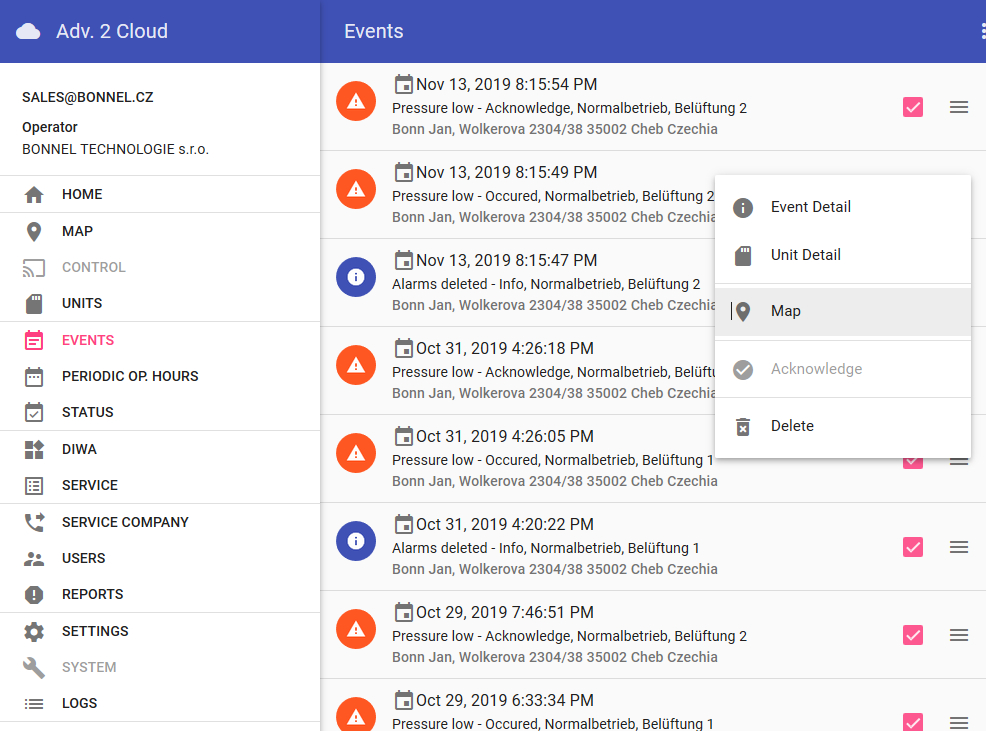The width and height of the screenshot is (986, 731).
Task: Choose Delete from the context menu
Action: point(792,426)
